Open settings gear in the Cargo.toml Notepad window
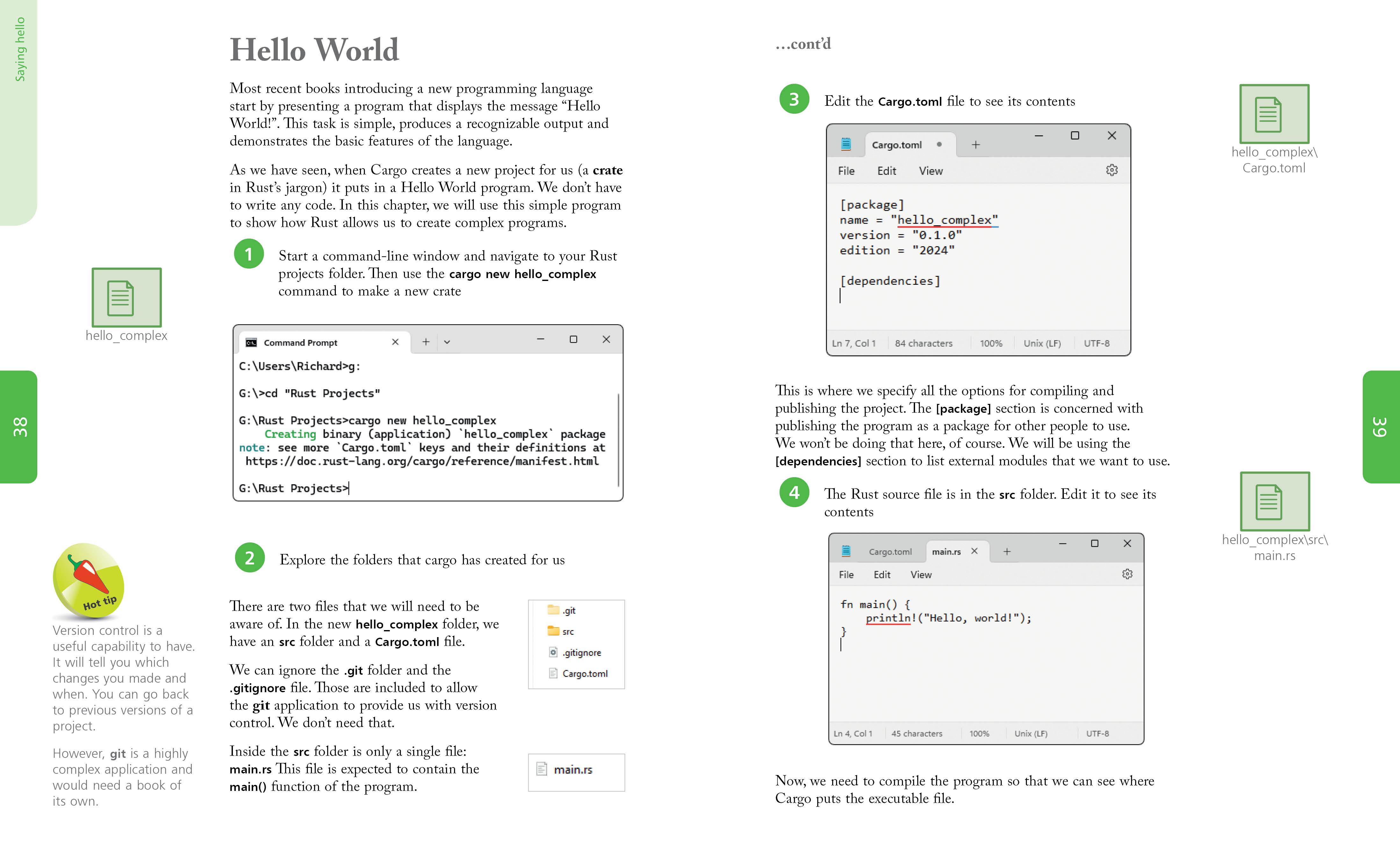Image resolution: width=1400 pixels, height=854 pixels. 1112,170
